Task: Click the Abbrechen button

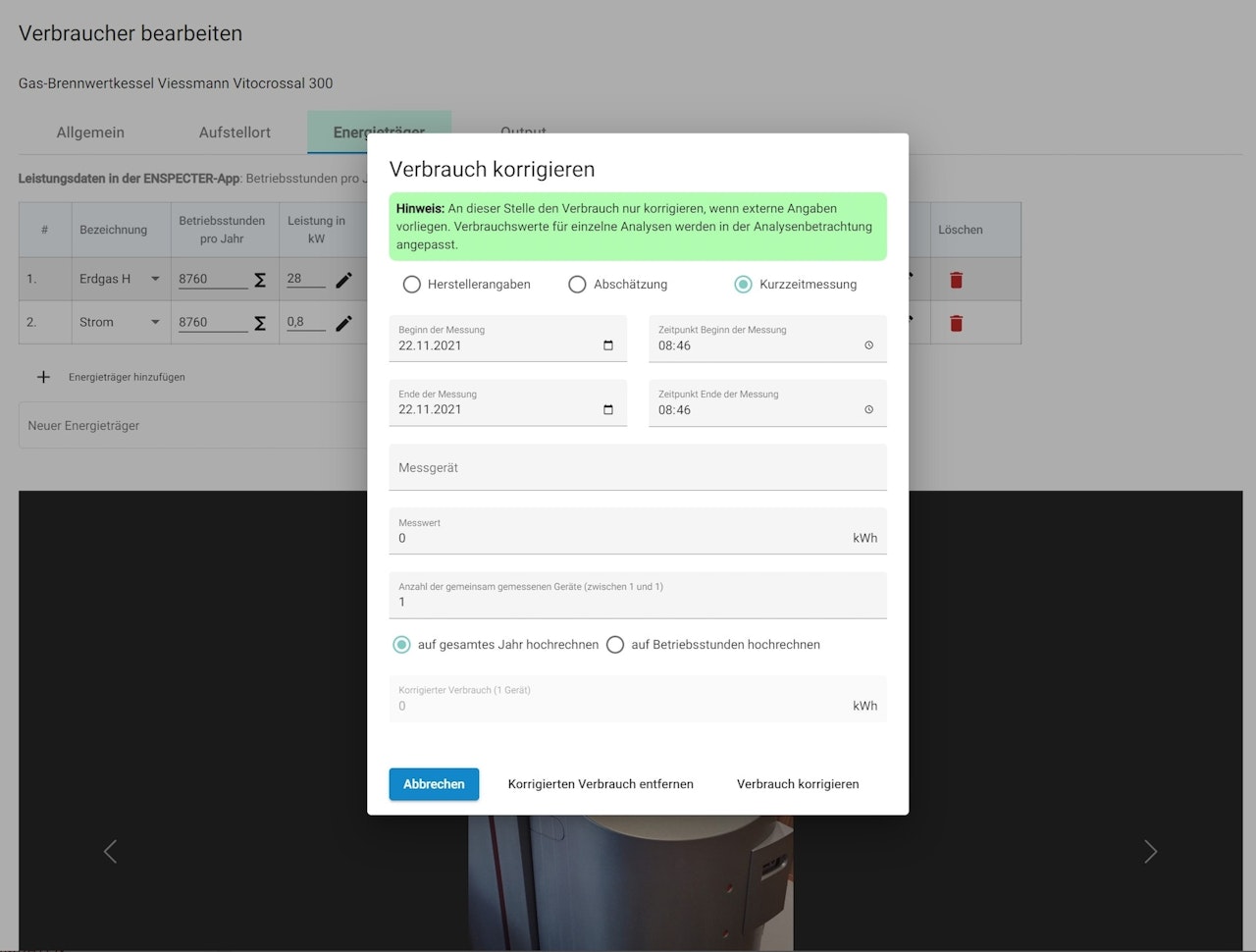Action: tap(434, 784)
